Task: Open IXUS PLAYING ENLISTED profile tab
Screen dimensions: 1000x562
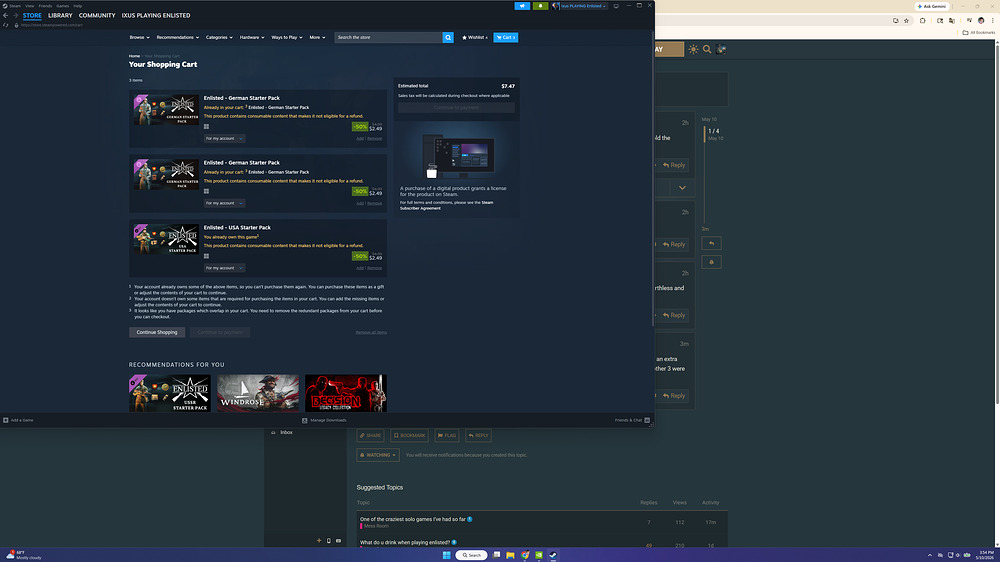Action: click(156, 15)
